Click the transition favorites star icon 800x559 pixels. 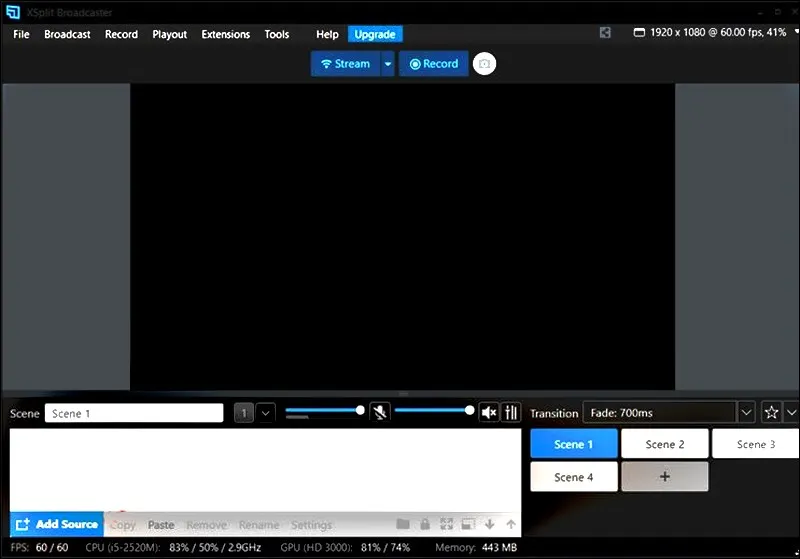click(771, 412)
